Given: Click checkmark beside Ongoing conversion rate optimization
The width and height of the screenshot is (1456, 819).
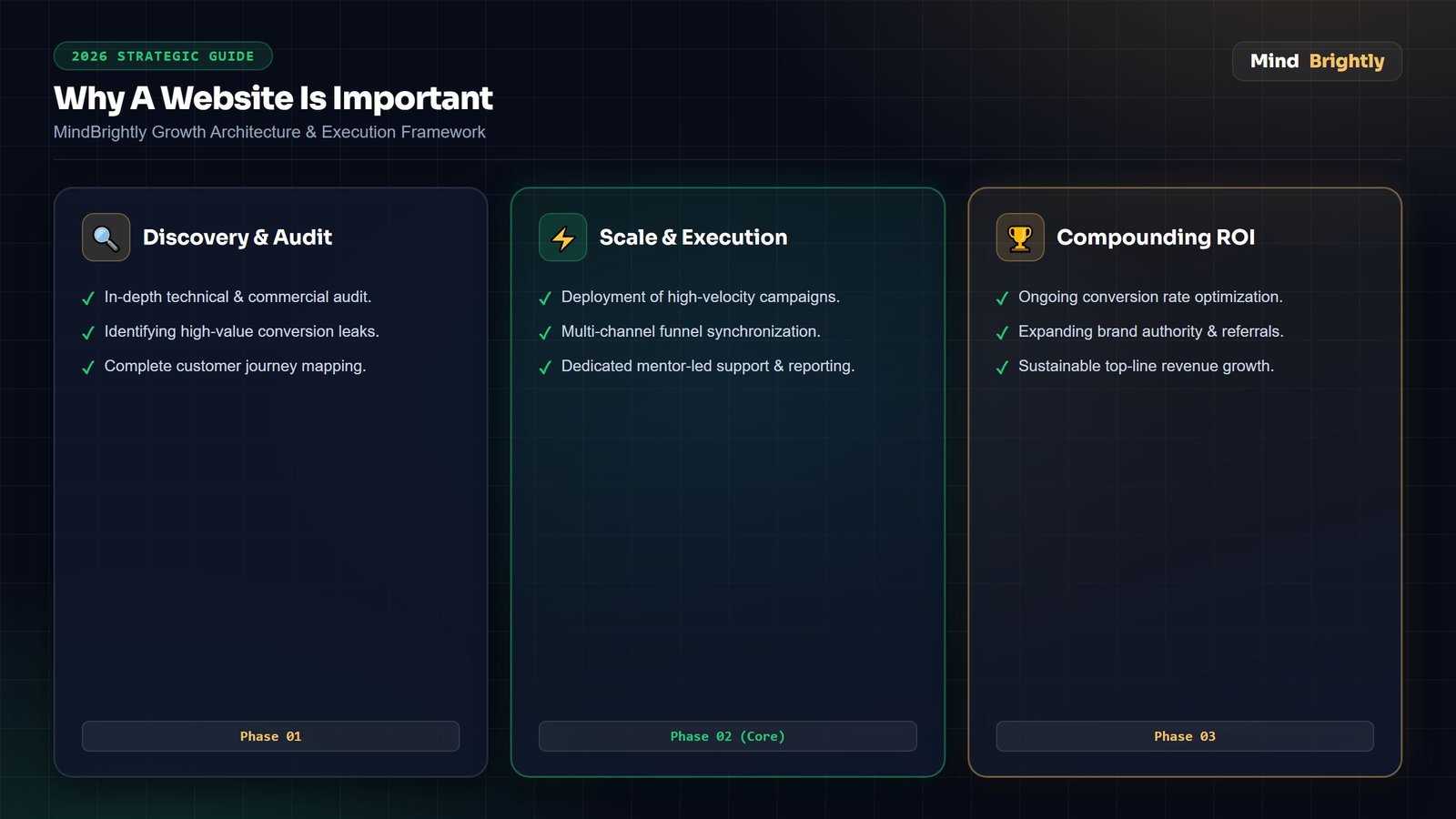Looking at the screenshot, I should 1002,298.
